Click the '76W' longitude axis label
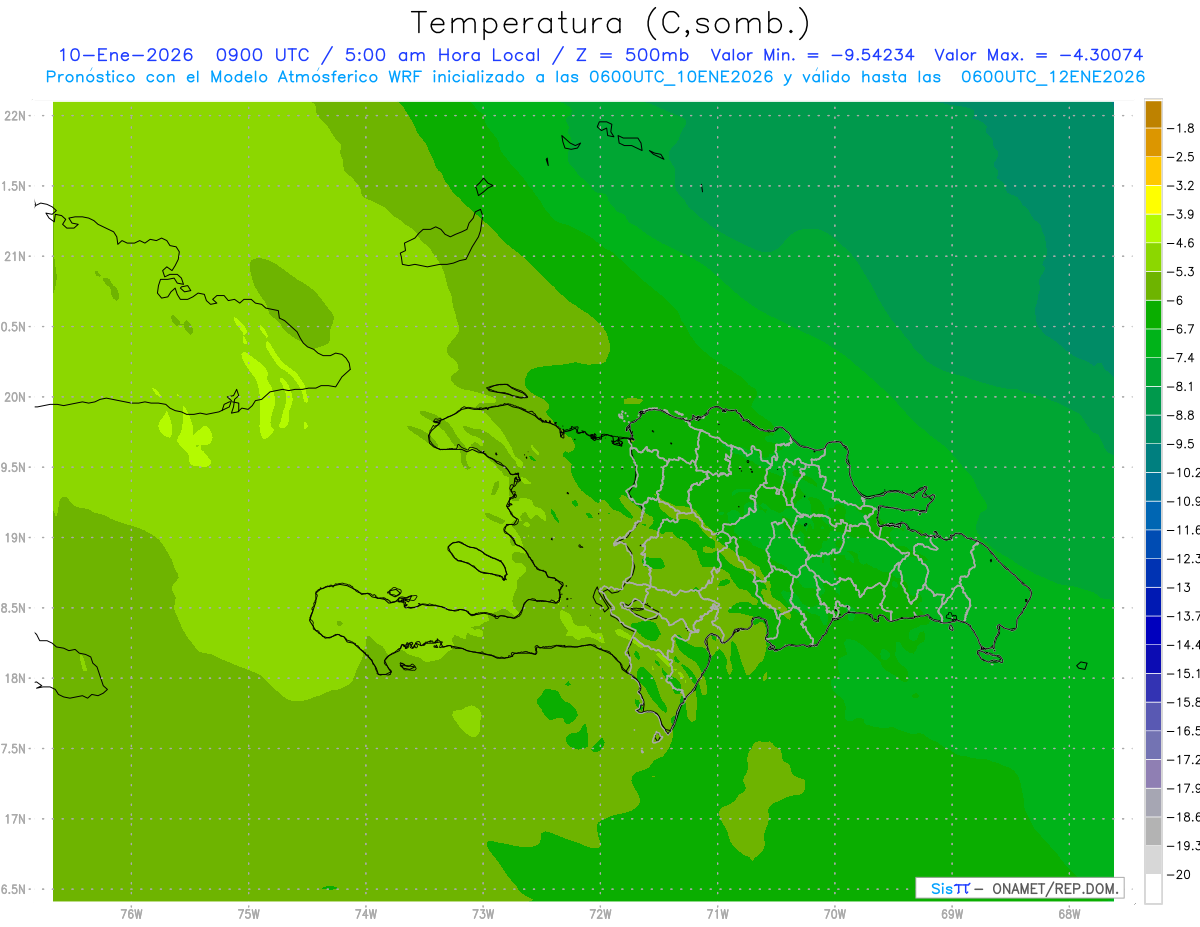This screenshot has width=1200, height=927. pyautogui.click(x=131, y=913)
